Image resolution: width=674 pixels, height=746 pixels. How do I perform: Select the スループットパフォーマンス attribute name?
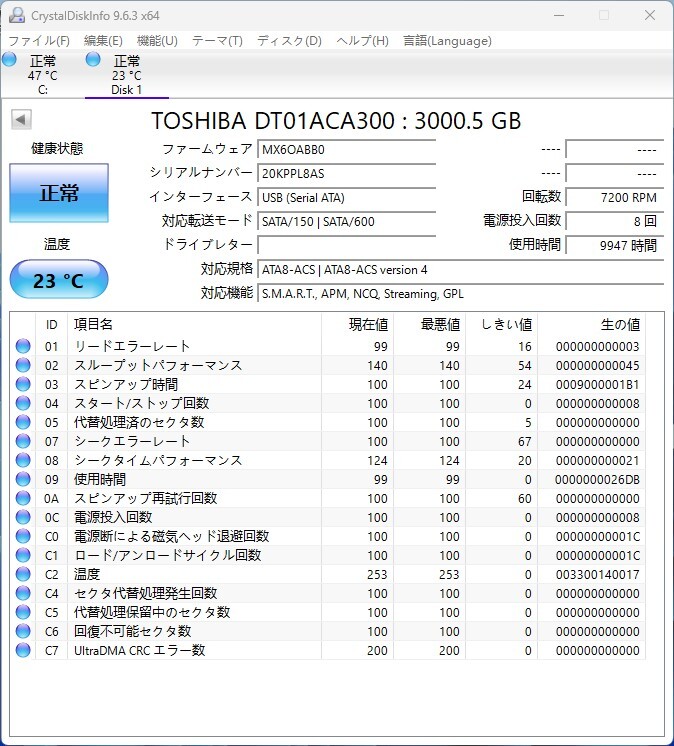coord(158,365)
